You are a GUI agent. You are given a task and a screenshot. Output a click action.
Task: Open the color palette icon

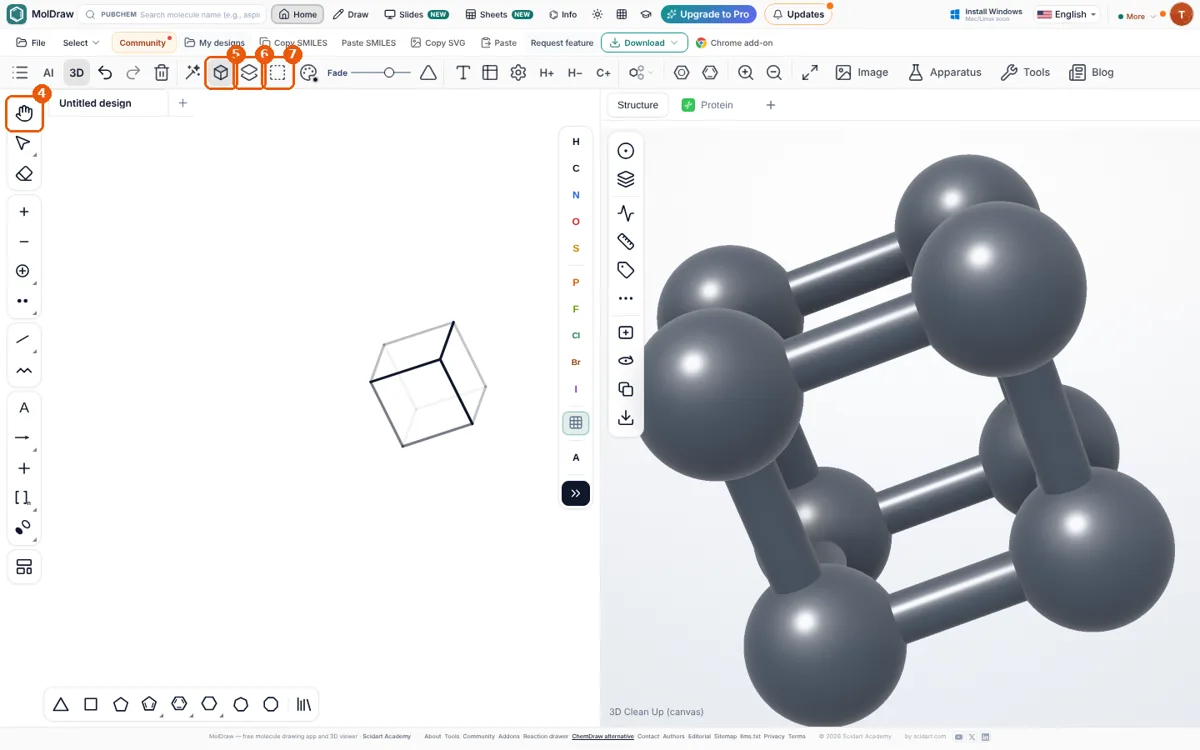tap(308, 72)
